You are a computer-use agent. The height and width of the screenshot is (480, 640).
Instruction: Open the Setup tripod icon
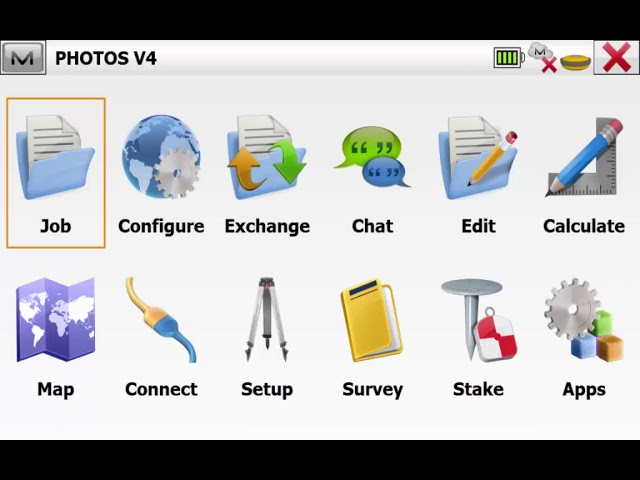point(267,320)
